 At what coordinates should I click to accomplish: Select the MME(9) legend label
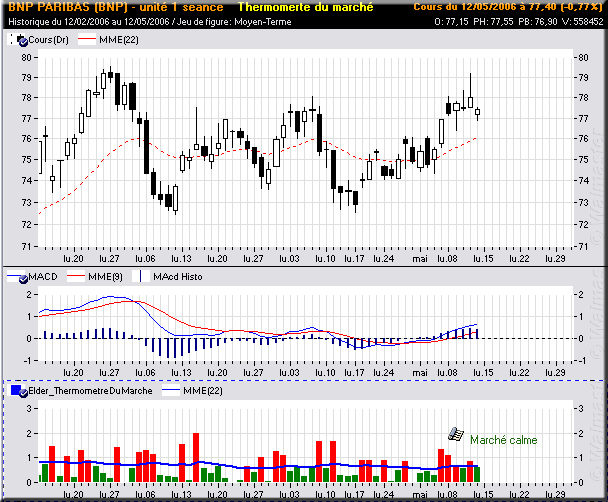(x=105, y=277)
